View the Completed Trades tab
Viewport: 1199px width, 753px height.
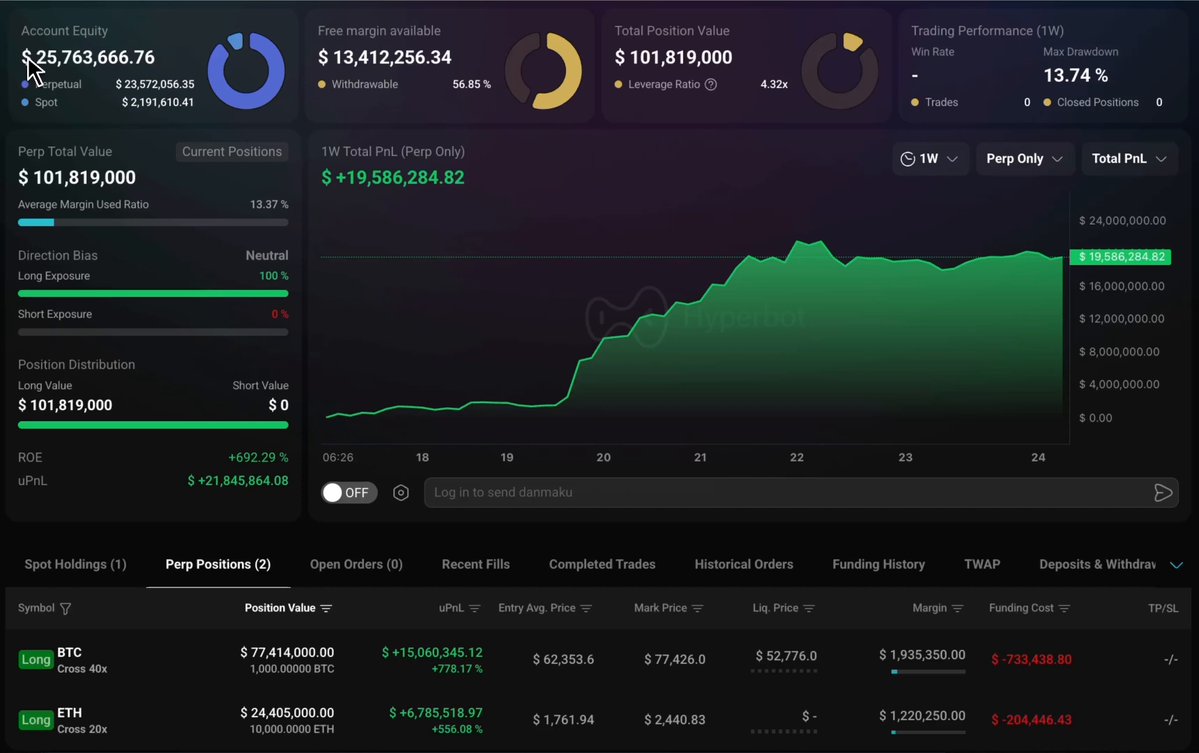602,564
